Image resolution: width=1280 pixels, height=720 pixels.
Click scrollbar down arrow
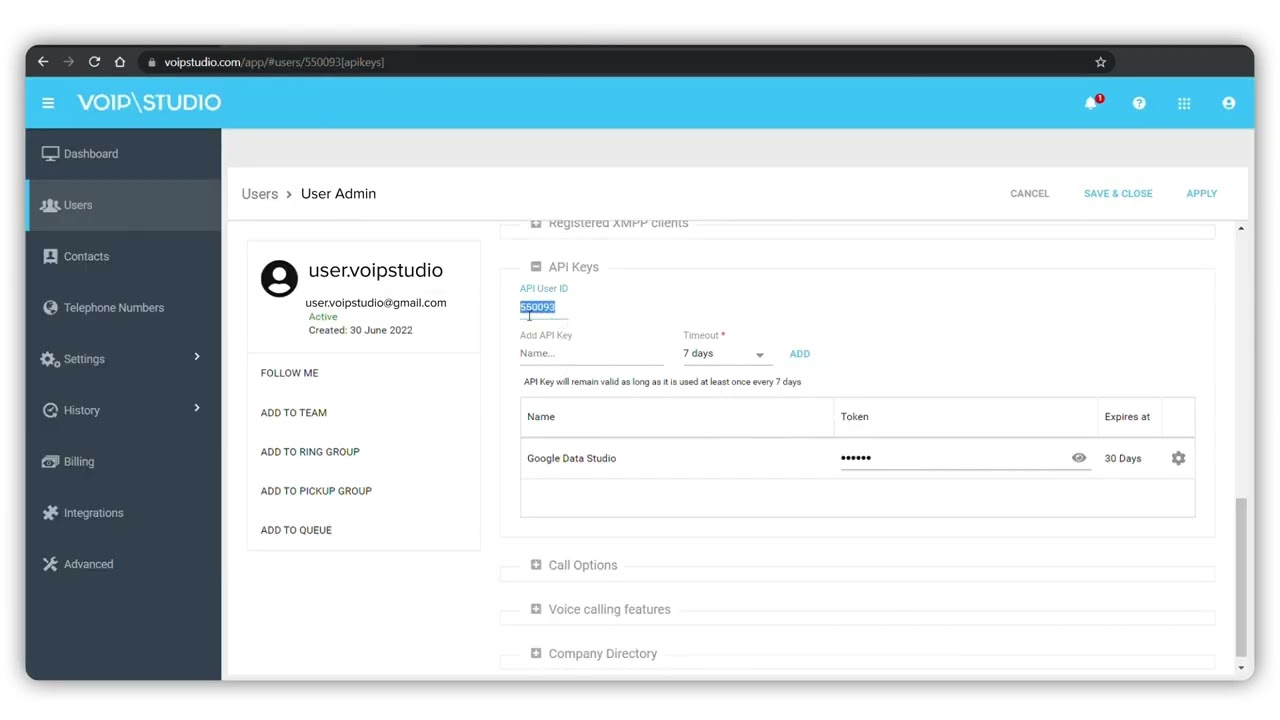point(1241,668)
